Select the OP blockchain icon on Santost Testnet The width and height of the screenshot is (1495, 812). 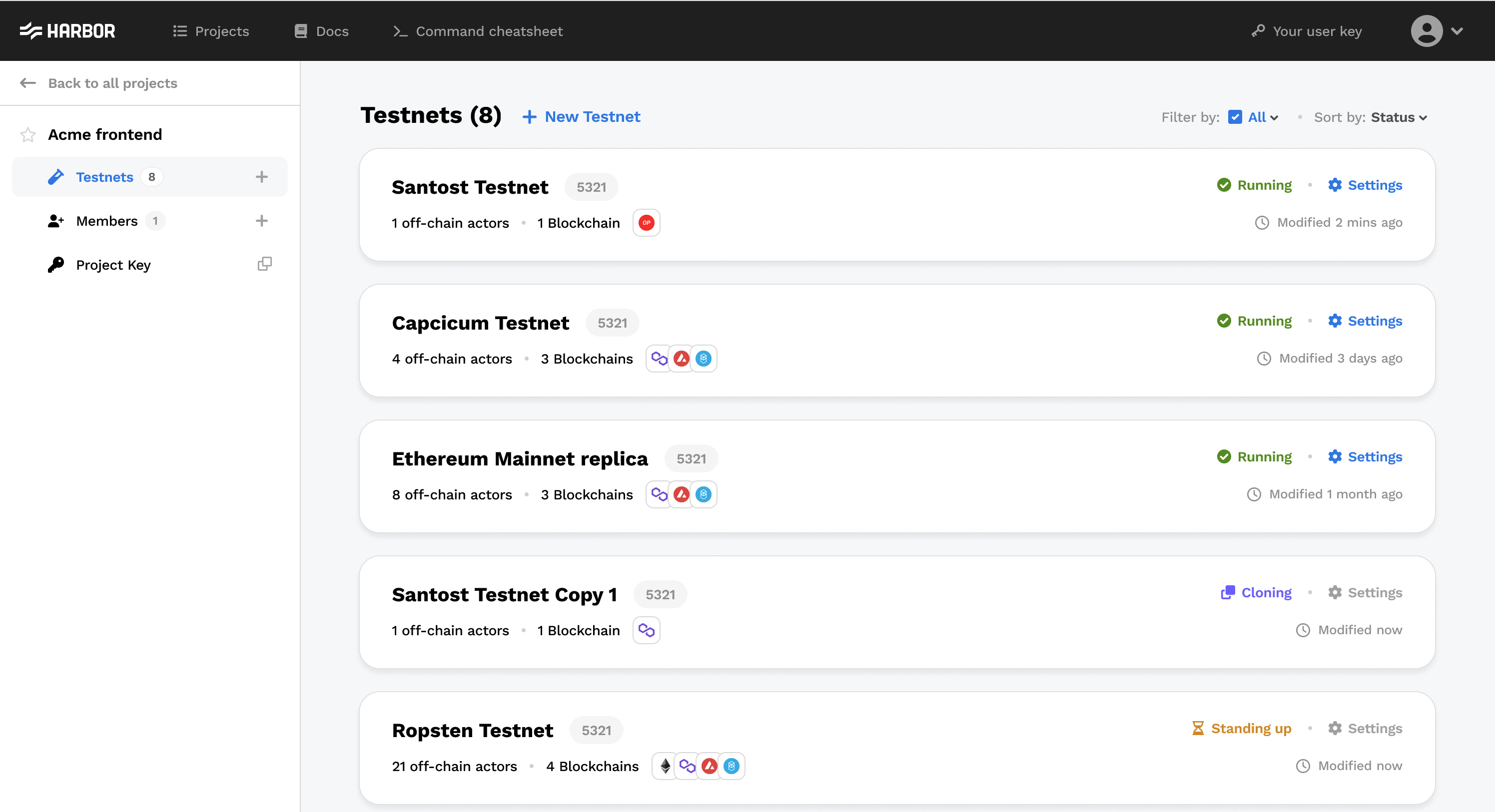click(646, 222)
